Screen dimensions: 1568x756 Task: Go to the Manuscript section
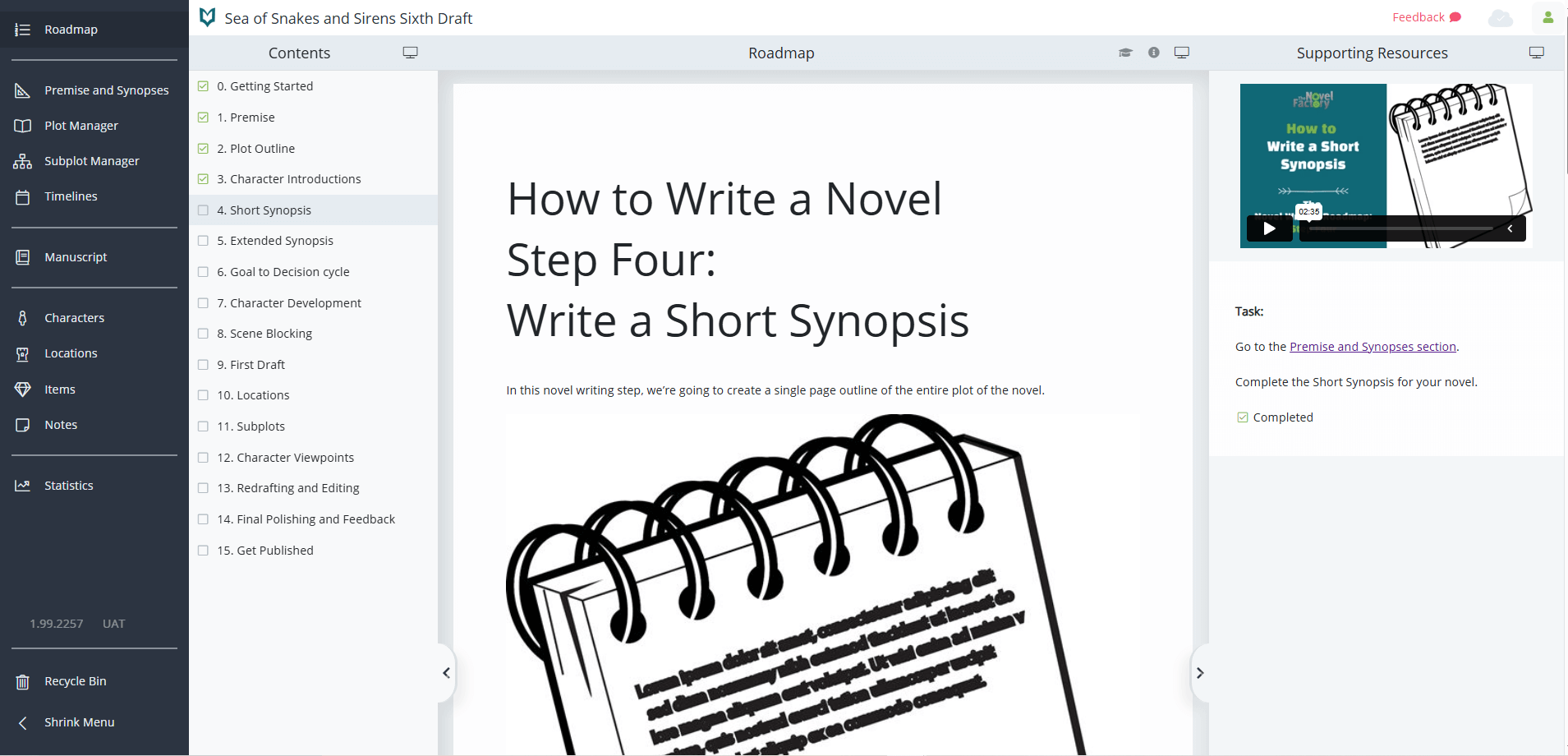[76, 256]
